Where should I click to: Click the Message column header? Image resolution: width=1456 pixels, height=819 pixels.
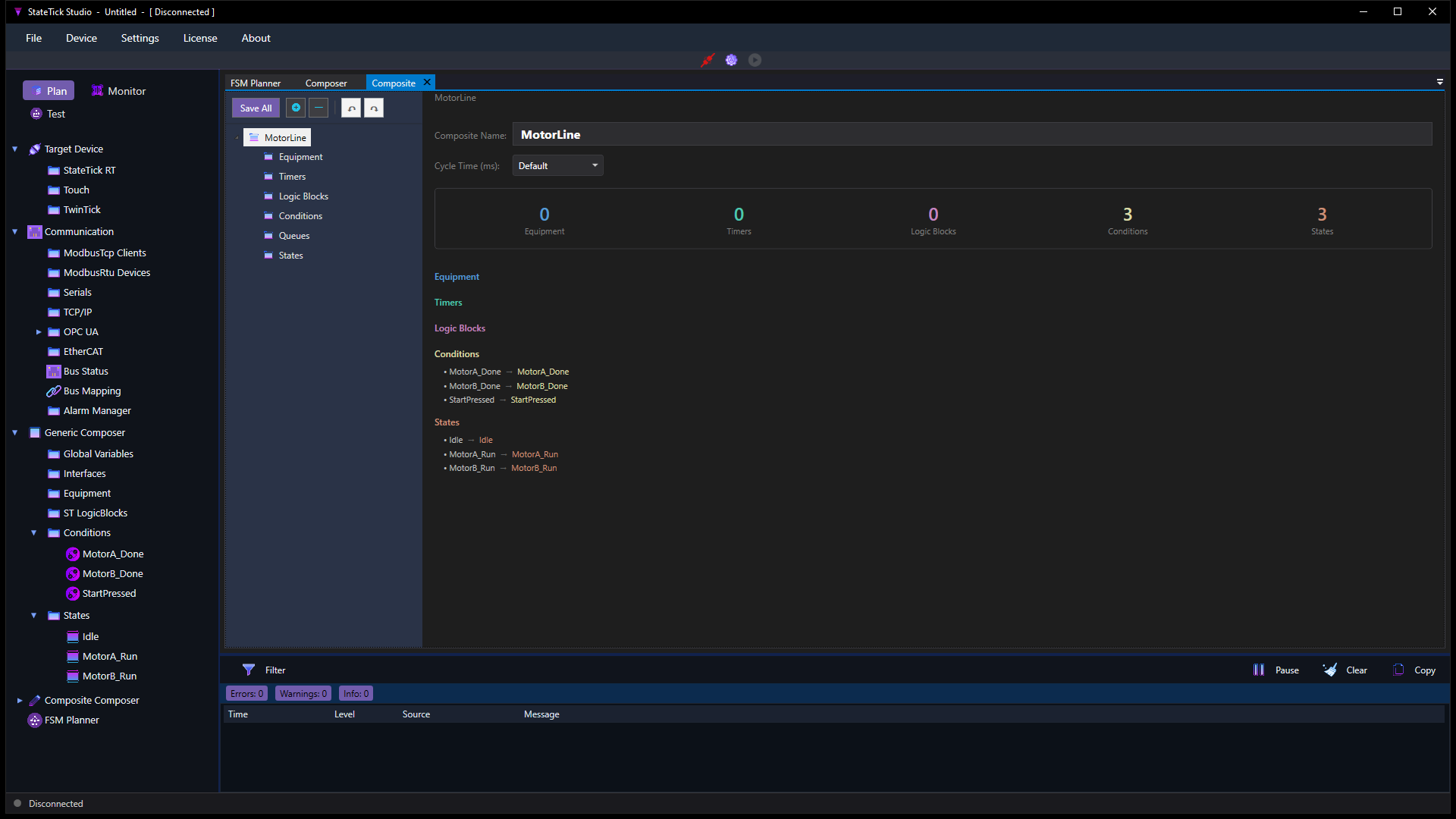[541, 714]
